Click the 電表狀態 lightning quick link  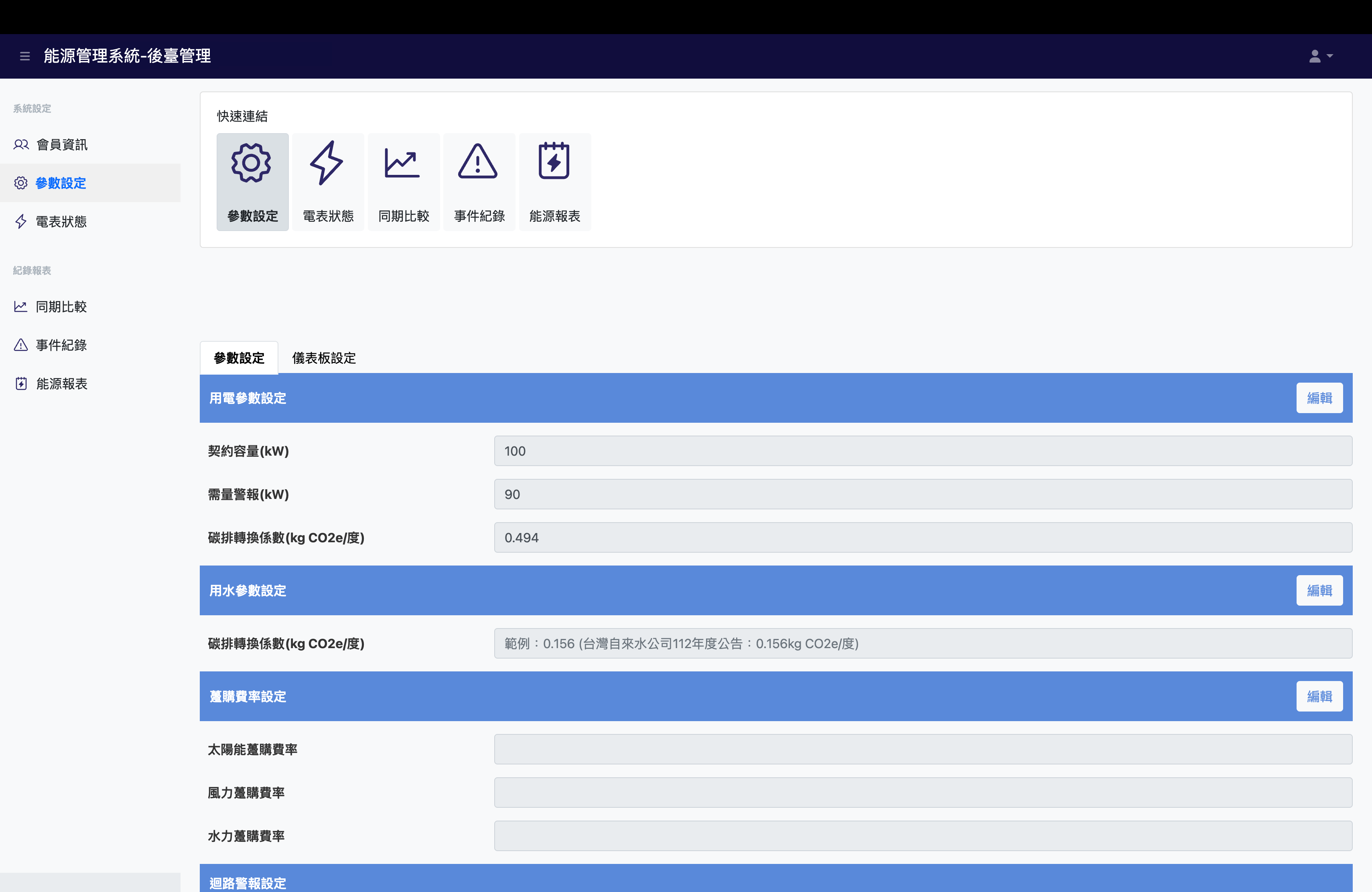328,182
